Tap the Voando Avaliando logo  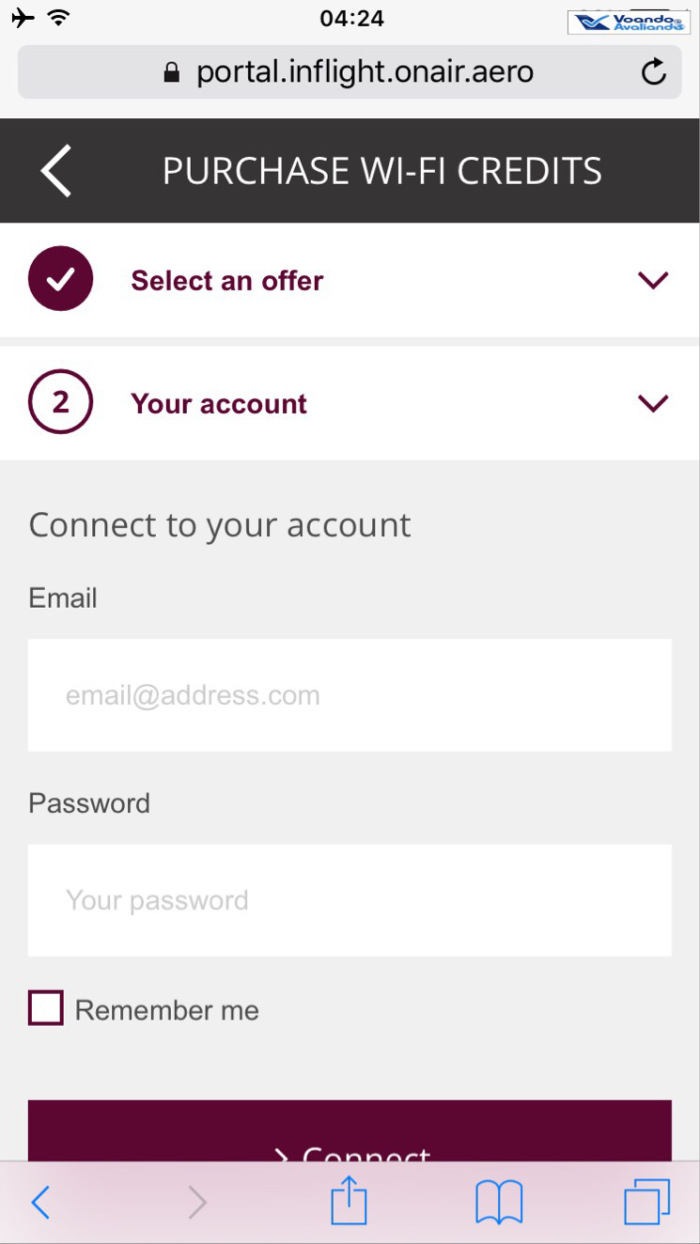pos(628,22)
